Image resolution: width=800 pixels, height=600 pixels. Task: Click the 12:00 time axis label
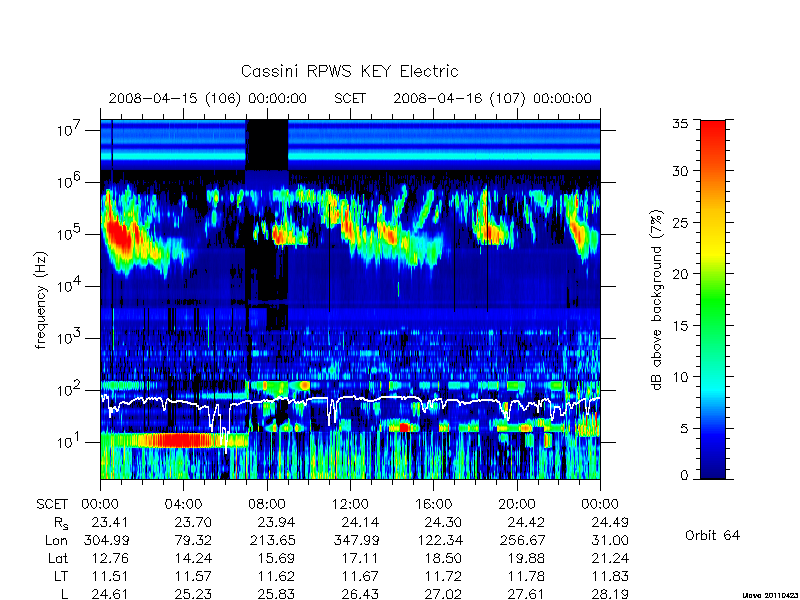coord(349,504)
